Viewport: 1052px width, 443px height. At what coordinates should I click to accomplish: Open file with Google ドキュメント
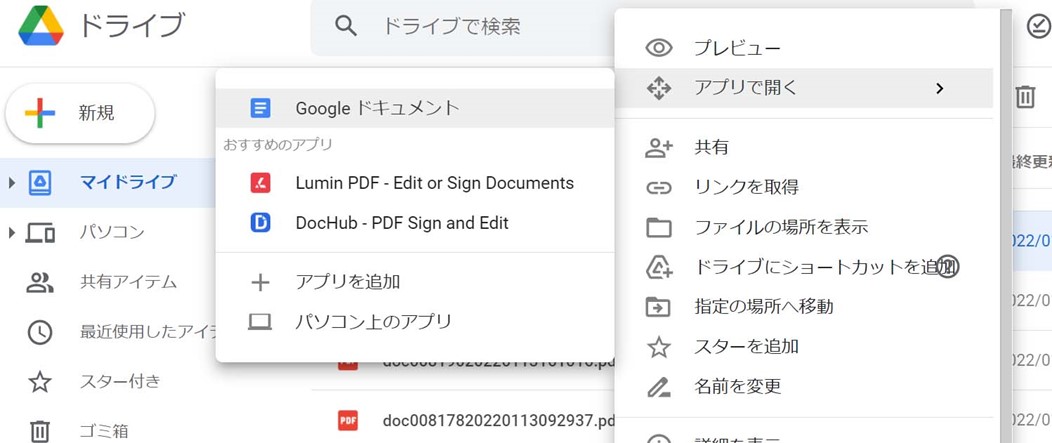coord(415,108)
